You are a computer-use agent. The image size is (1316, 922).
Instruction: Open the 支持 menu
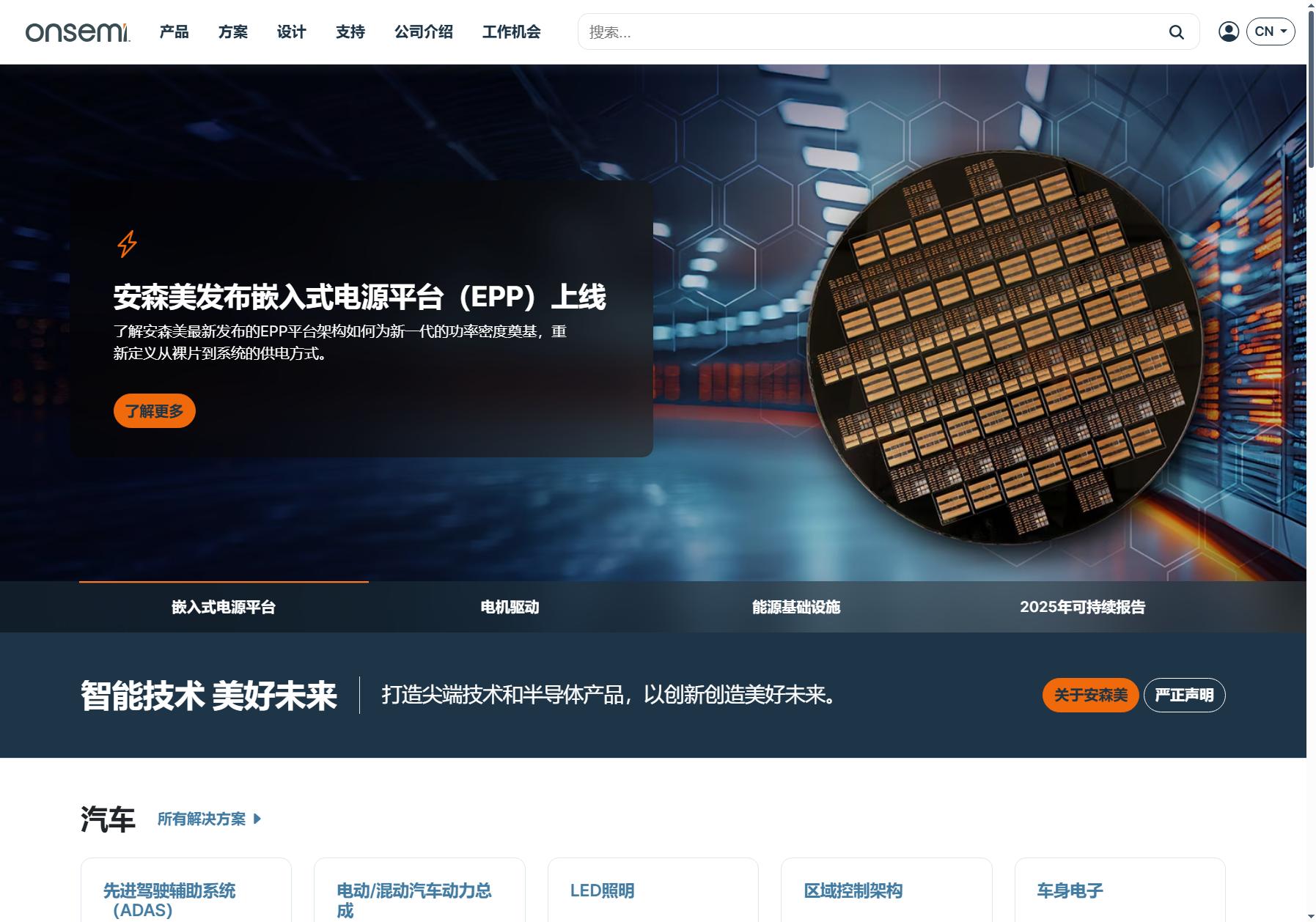coord(350,32)
